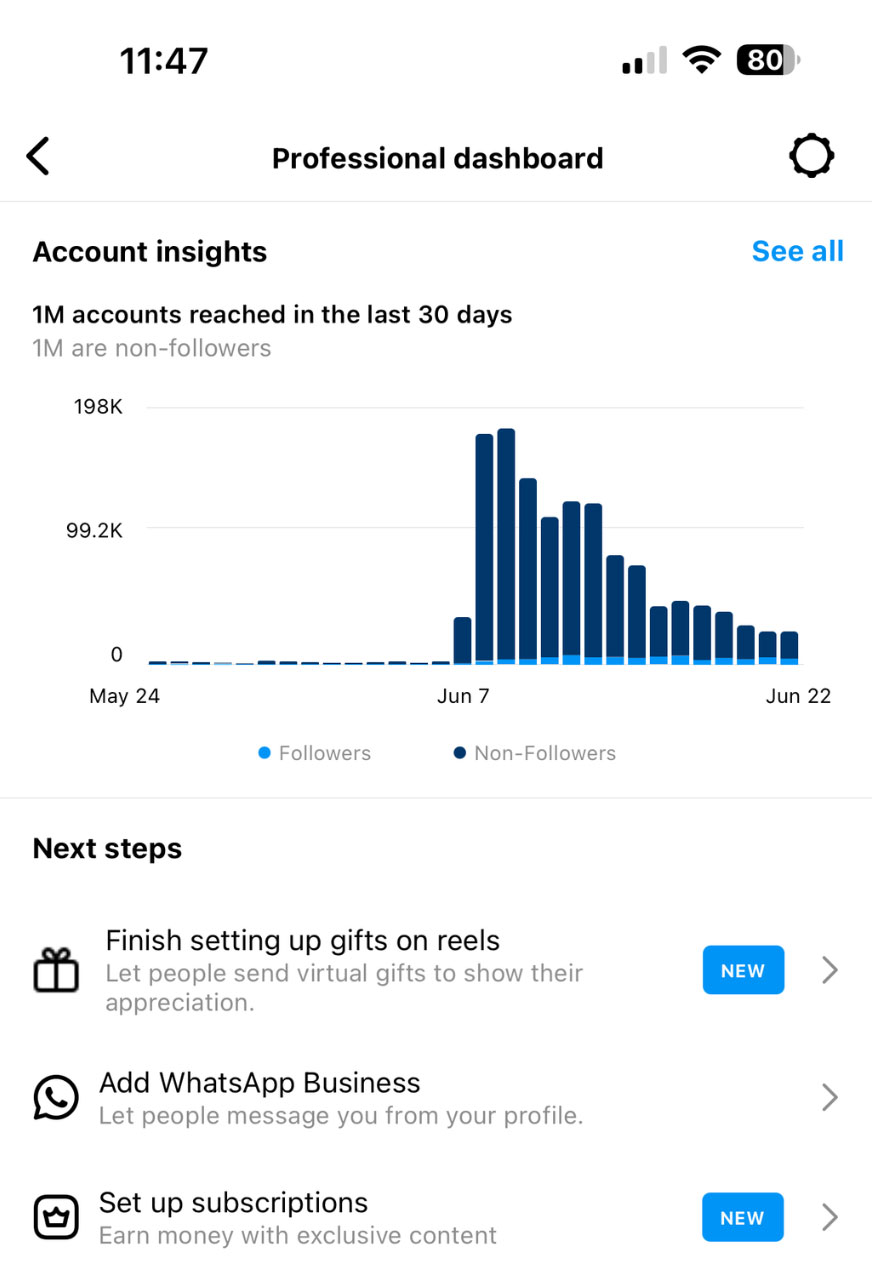872x1262 pixels.
Task: Tap the WhatsApp Business icon
Action: point(56,1097)
